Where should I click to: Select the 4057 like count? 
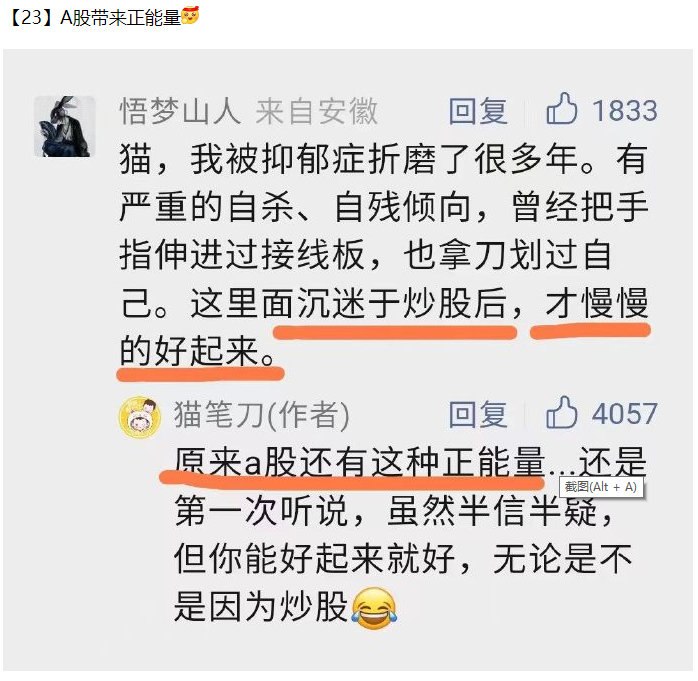625,414
